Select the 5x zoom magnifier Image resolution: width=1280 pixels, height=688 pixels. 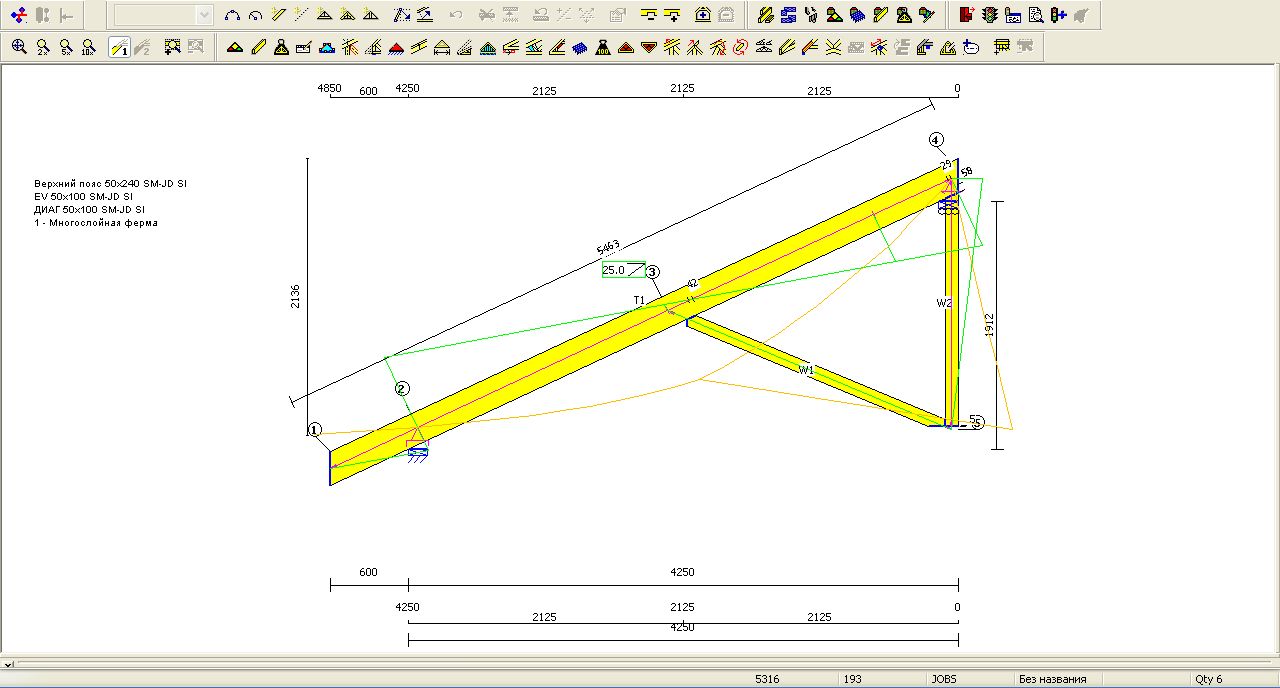pyautogui.click(x=66, y=46)
